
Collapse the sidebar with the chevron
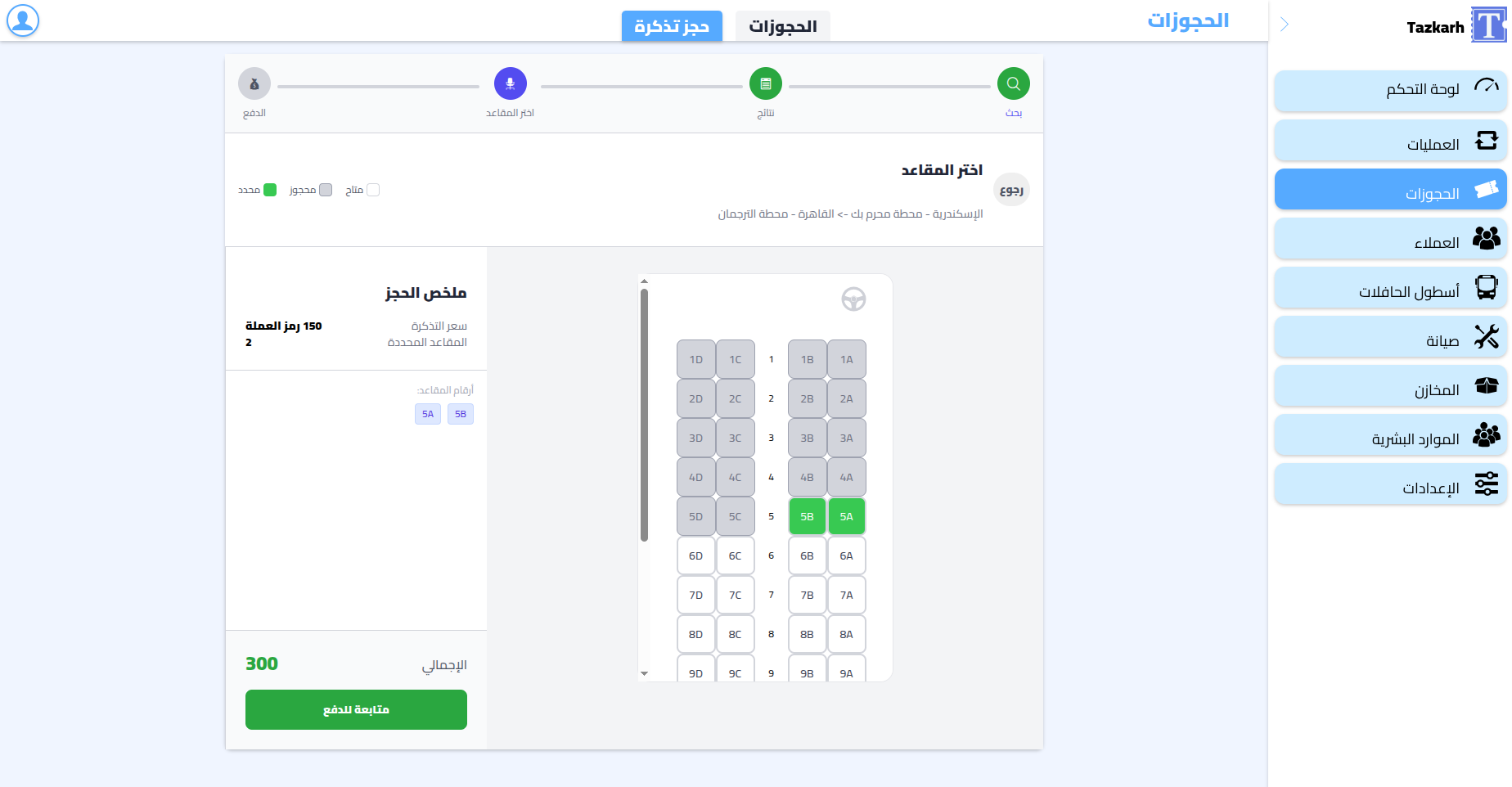[x=1285, y=25]
